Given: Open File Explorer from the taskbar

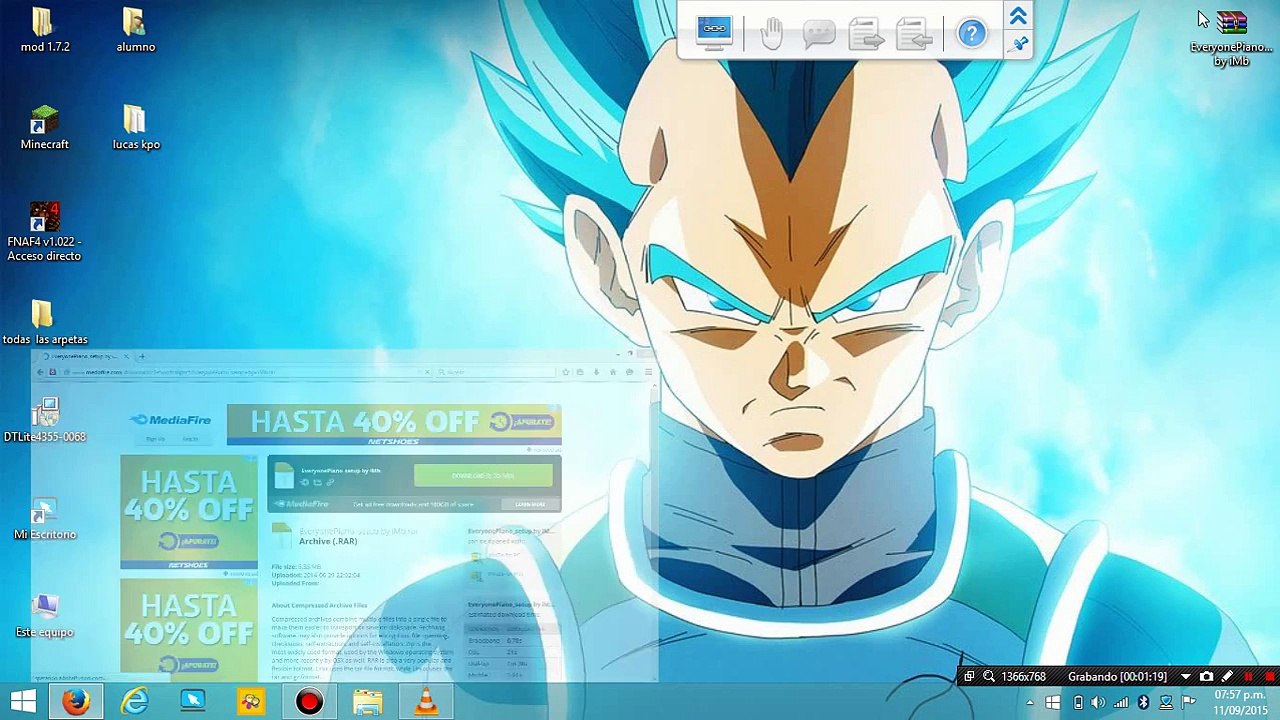Looking at the screenshot, I should (x=367, y=702).
